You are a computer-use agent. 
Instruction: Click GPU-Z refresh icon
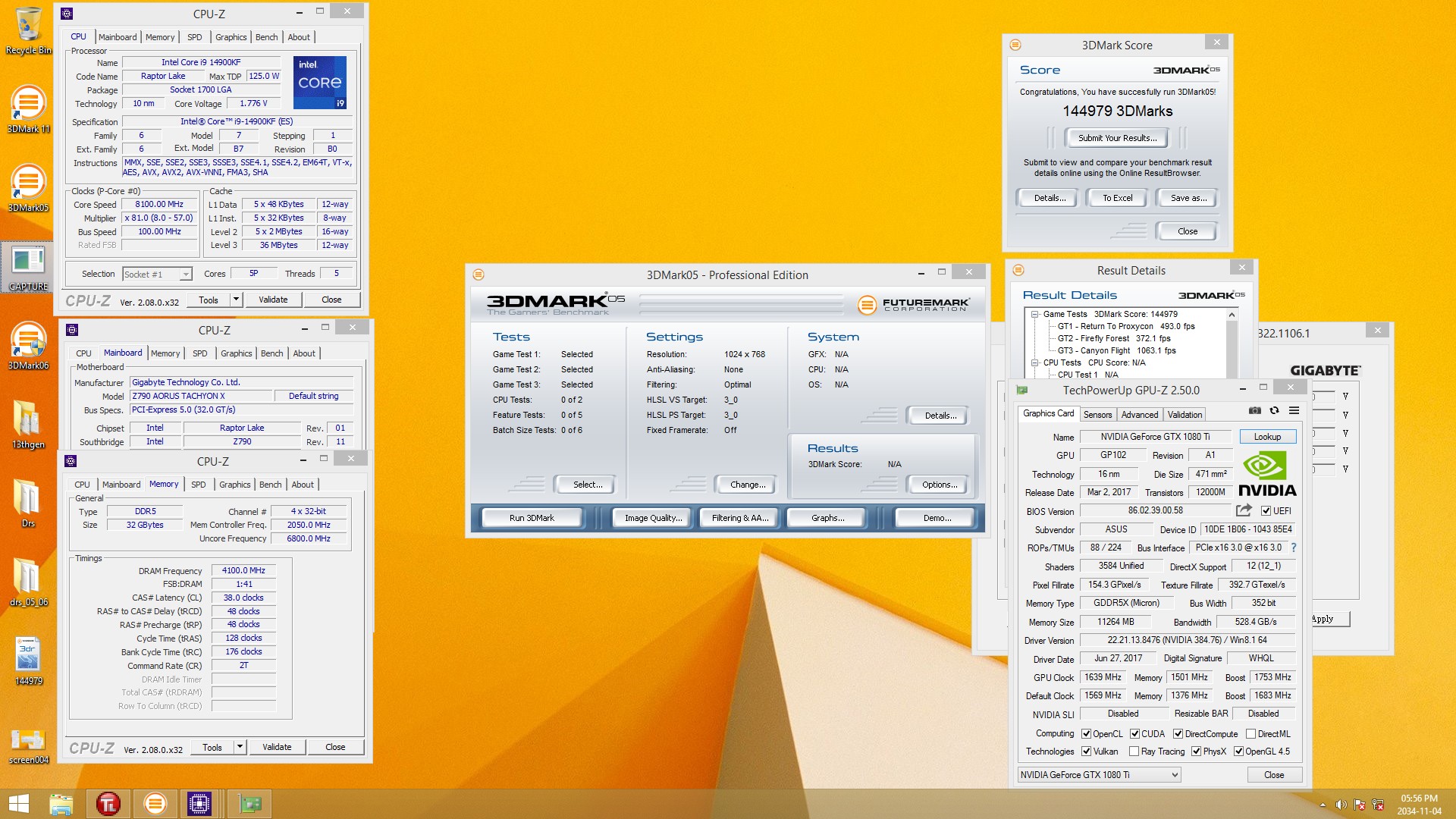(1275, 410)
